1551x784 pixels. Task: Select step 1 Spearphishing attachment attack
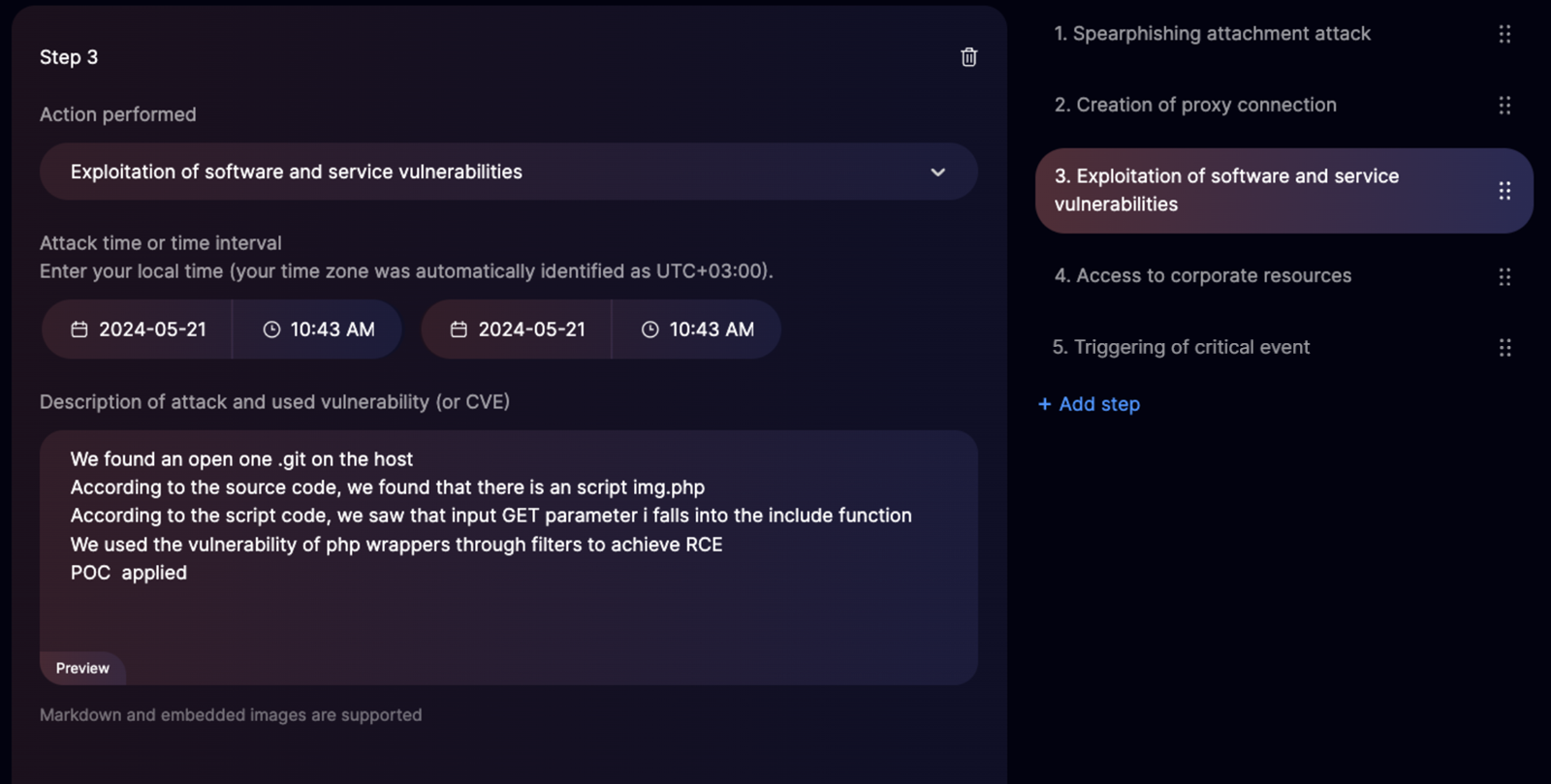tap(1212, 34)
